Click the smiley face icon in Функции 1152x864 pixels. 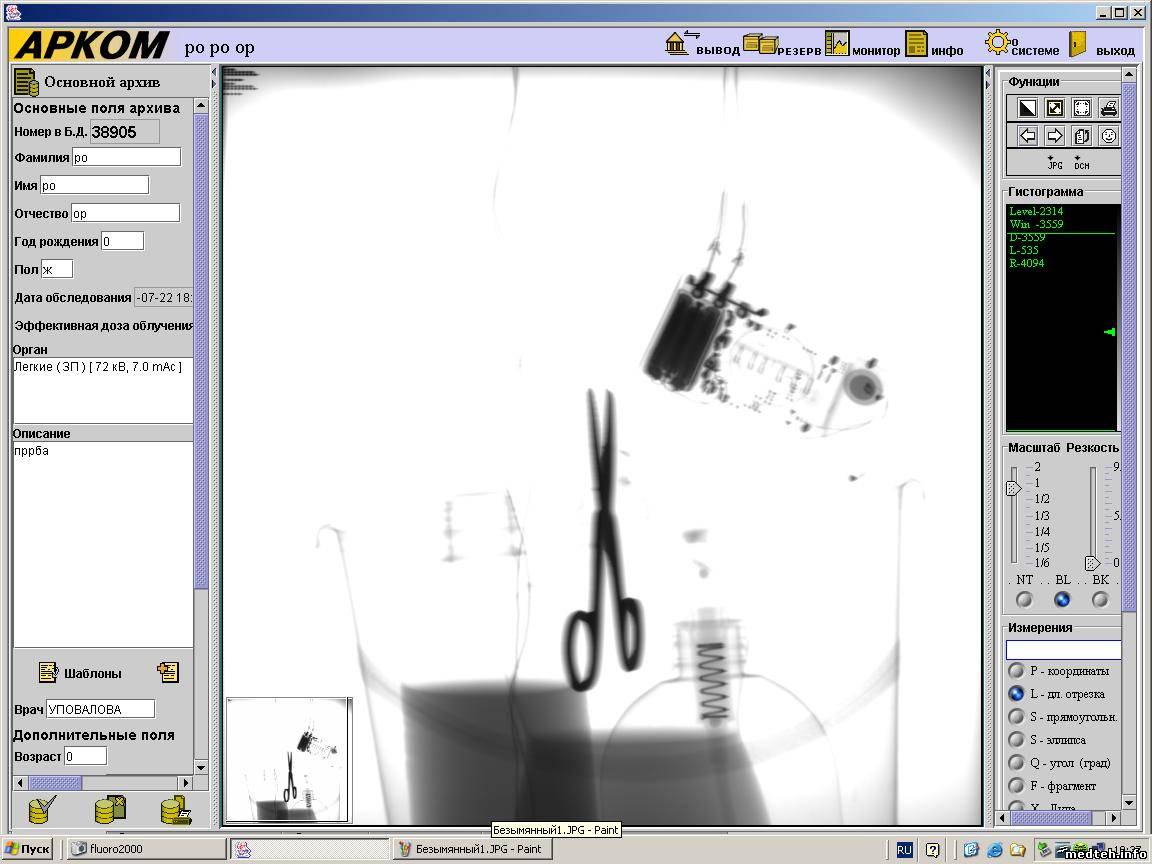(x=1108, y=136)
